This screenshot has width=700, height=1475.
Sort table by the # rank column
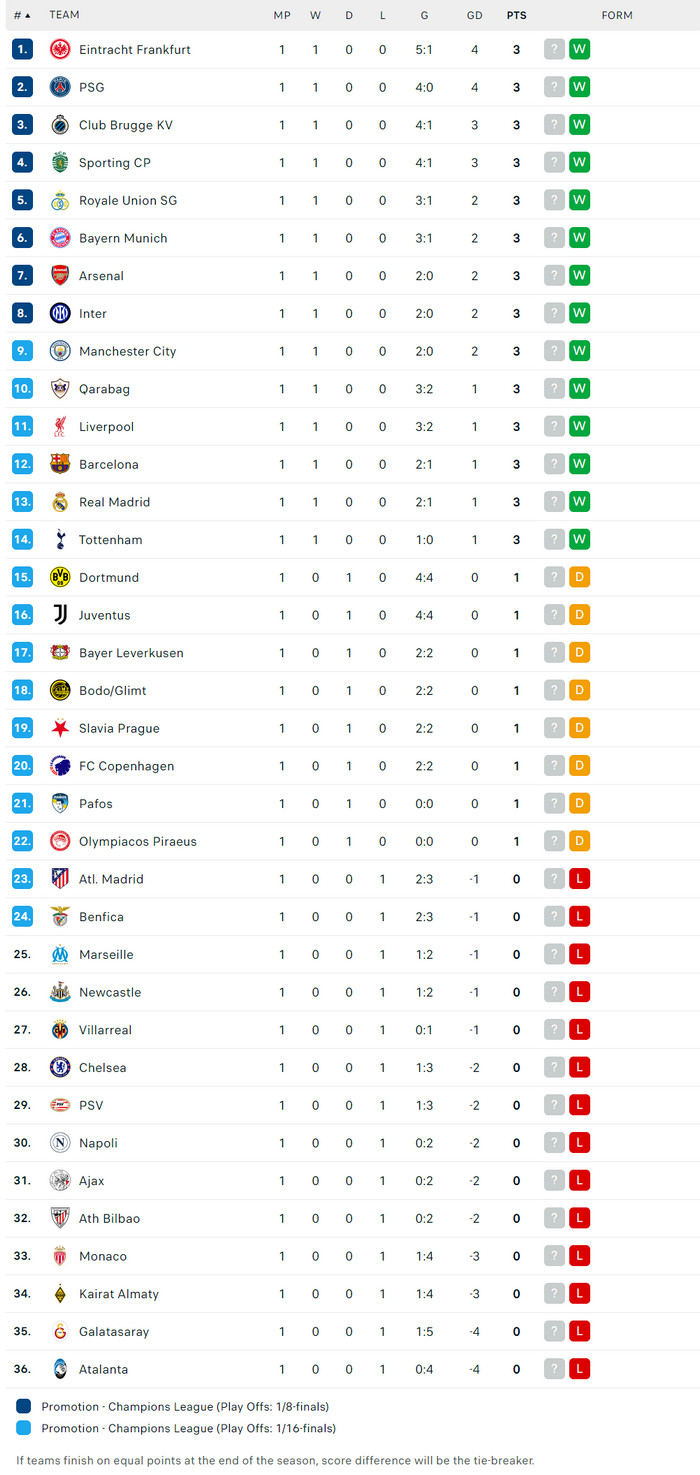(22, 15)
